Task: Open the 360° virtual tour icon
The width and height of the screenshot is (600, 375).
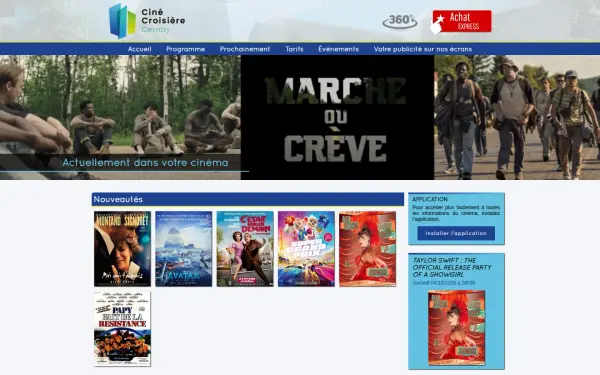Action: tap(400, 21)
